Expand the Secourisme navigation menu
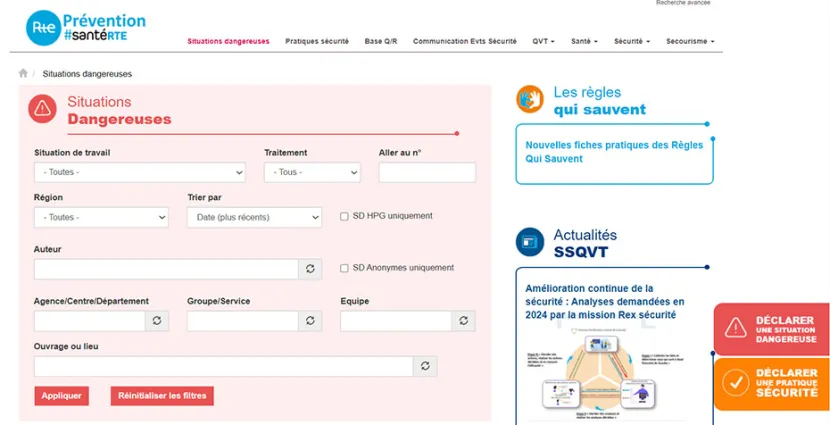Screen dimensions: 830x425 [690, 41]
